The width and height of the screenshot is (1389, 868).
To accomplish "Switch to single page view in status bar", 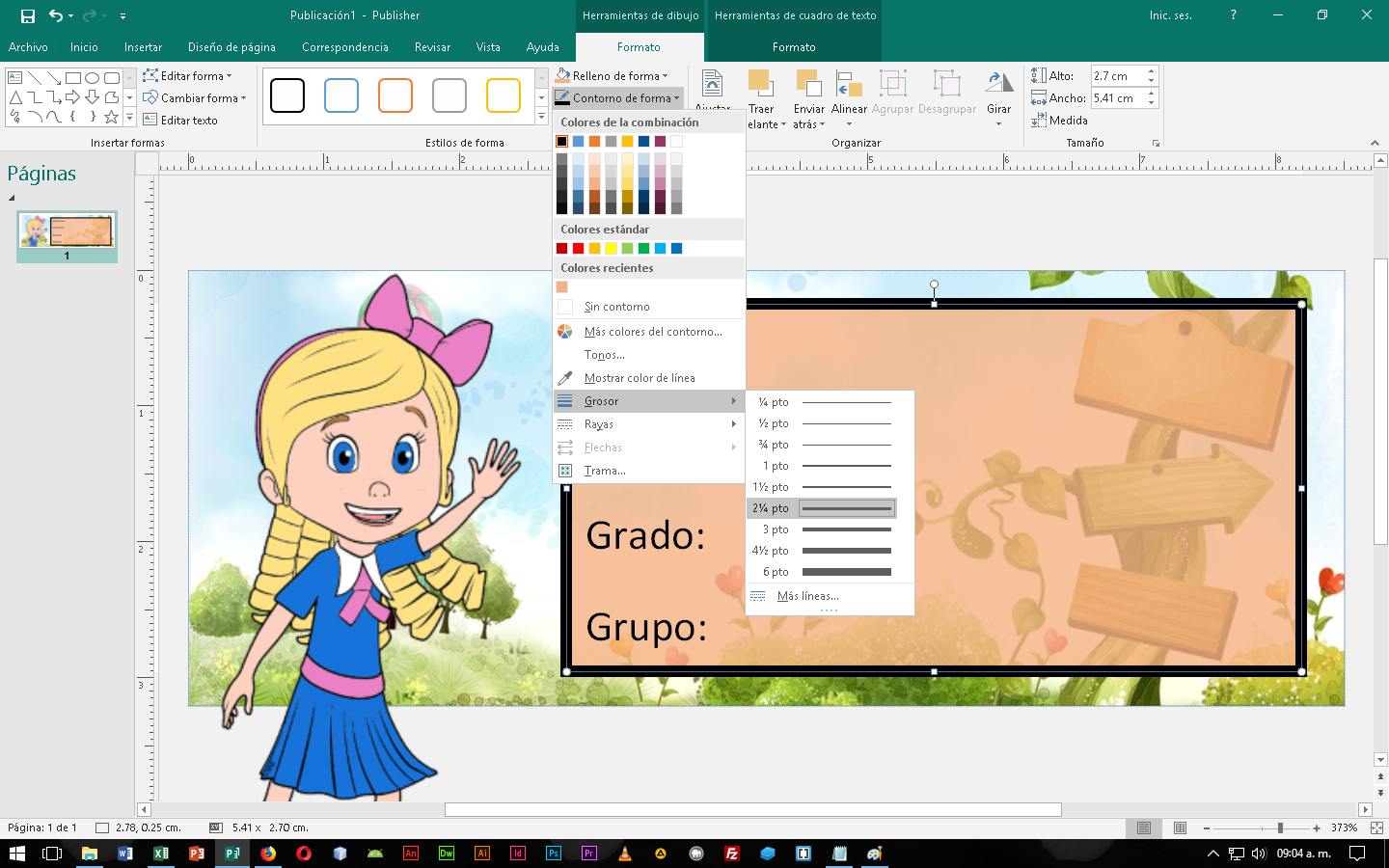I will [1144, 827].
